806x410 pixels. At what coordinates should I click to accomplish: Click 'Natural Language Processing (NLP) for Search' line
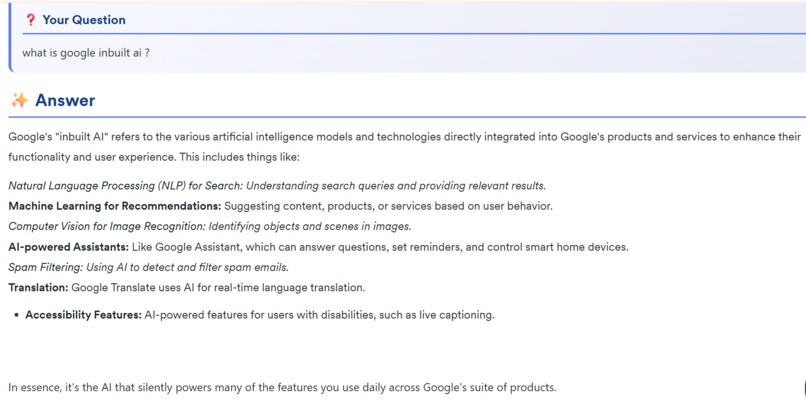tap(277, 185)
